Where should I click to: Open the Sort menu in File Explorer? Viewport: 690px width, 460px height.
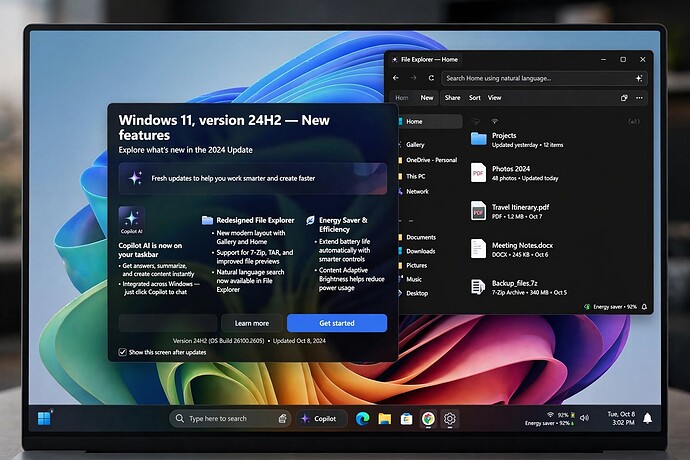475,98
